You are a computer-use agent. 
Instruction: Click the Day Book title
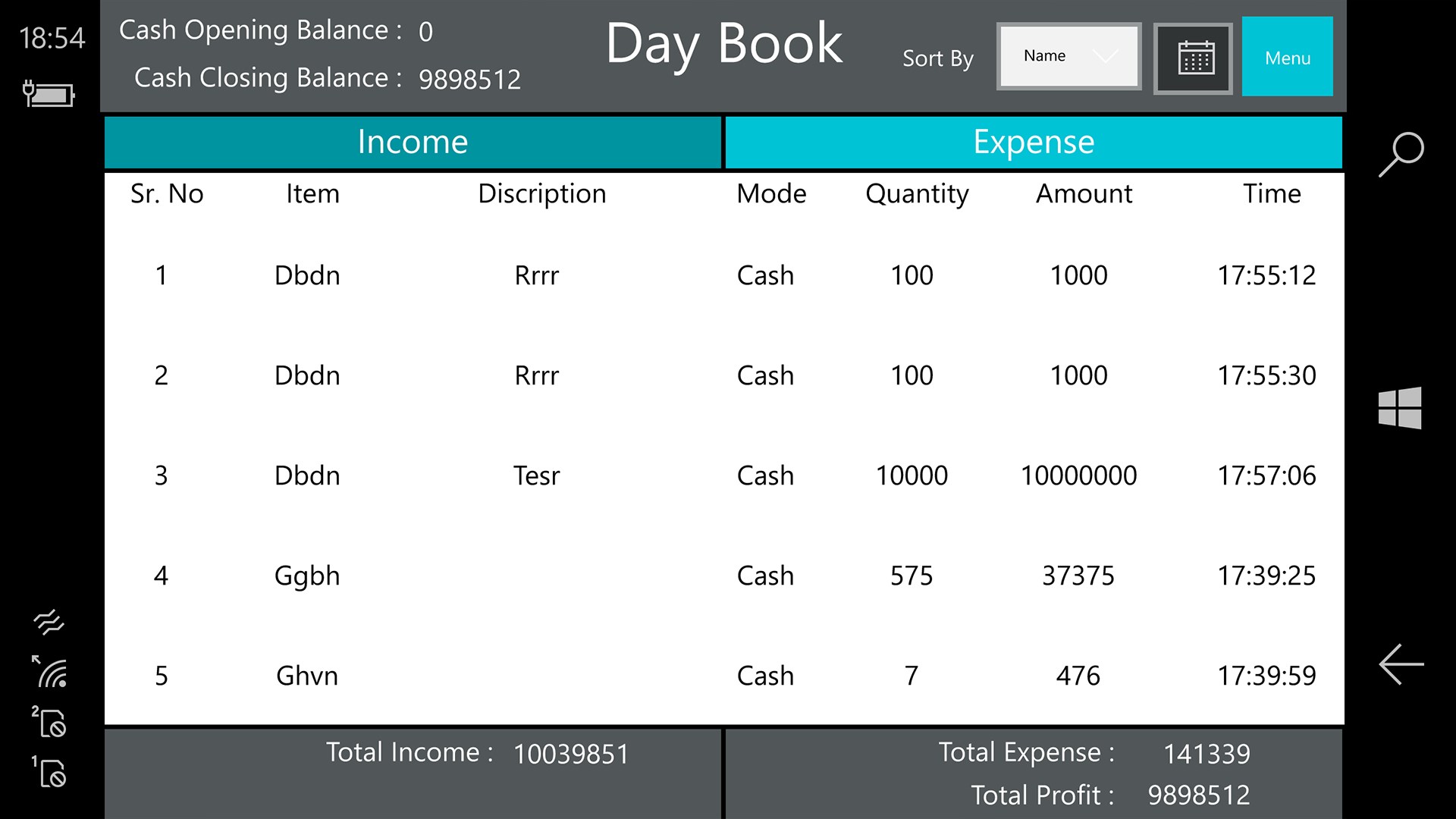click(x=723, y=44)
